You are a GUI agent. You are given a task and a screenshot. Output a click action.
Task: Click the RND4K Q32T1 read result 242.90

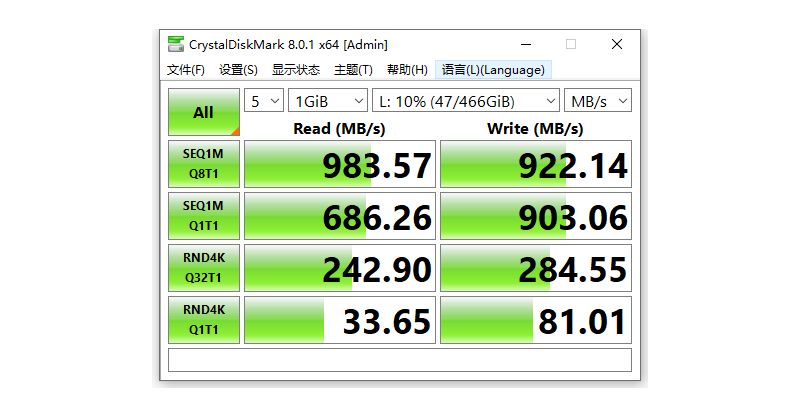pyautogui.click(x=340, y=268)
